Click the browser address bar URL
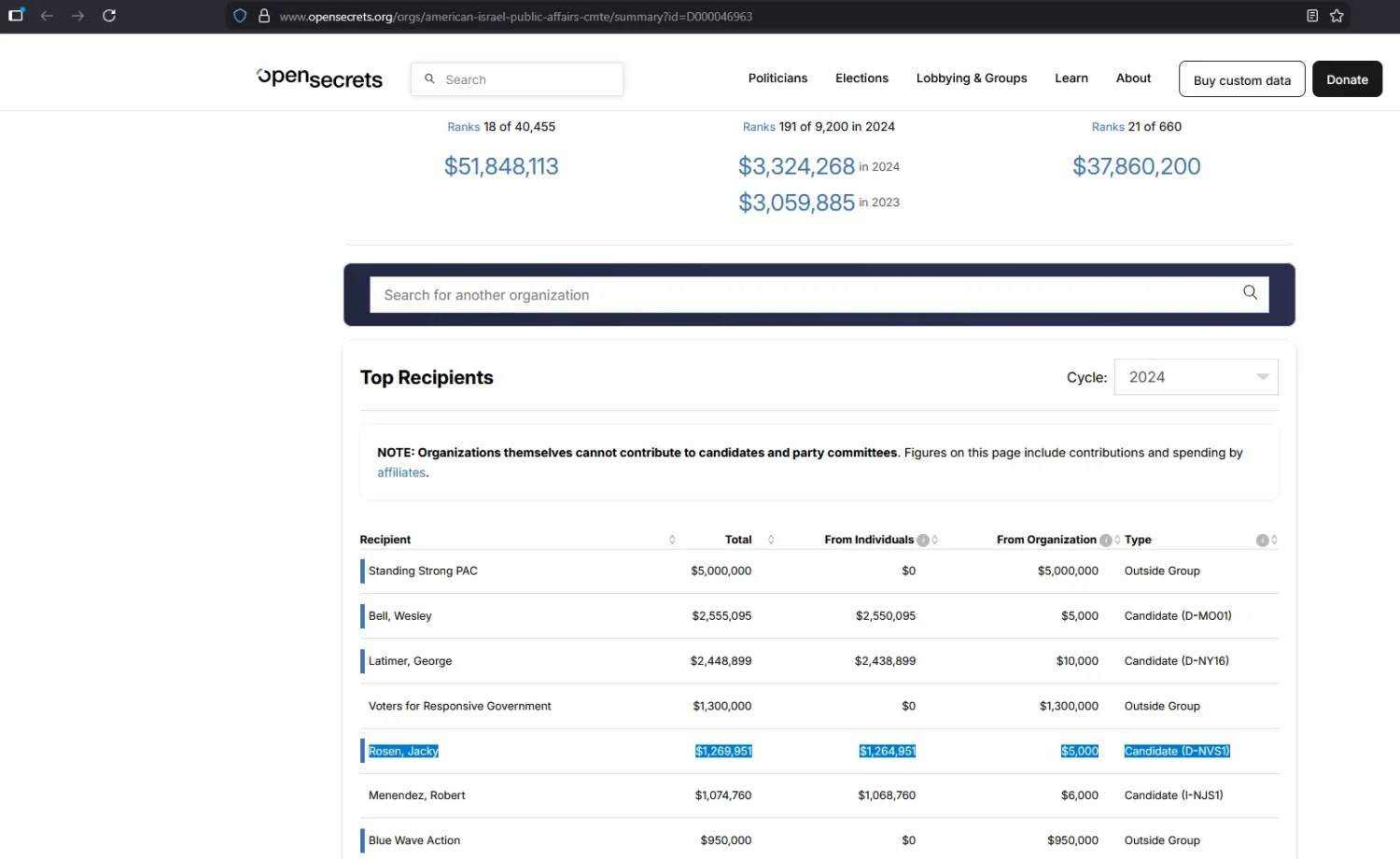Screen dimensions: 1400x859 click(516, 16)
